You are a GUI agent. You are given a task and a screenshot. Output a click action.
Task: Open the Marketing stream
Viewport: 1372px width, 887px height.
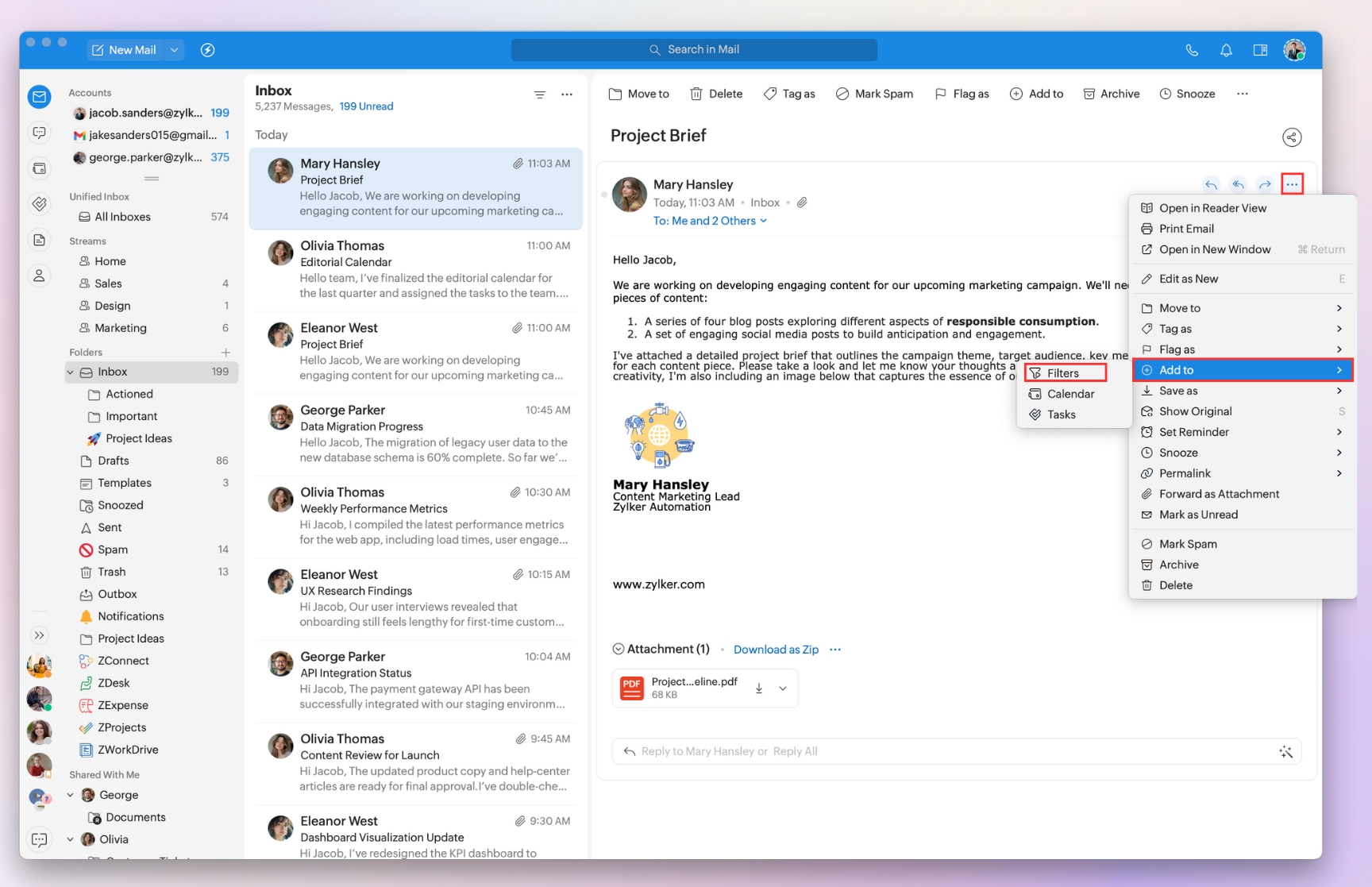coord(152,328)
